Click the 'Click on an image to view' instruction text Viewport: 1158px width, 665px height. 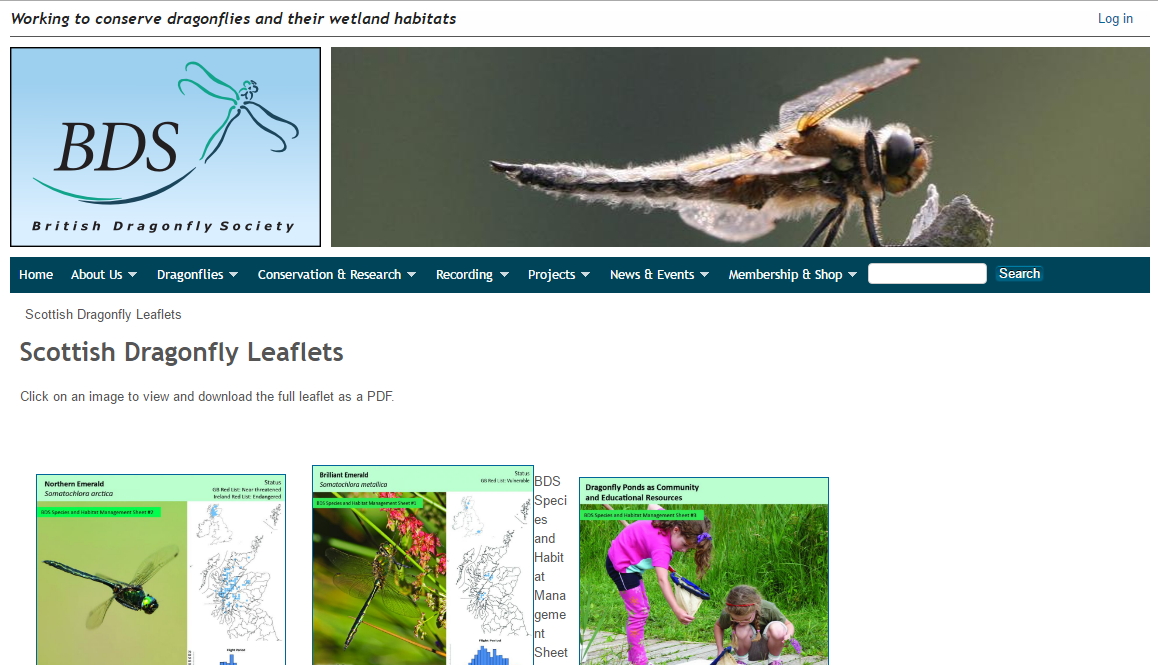207,397
